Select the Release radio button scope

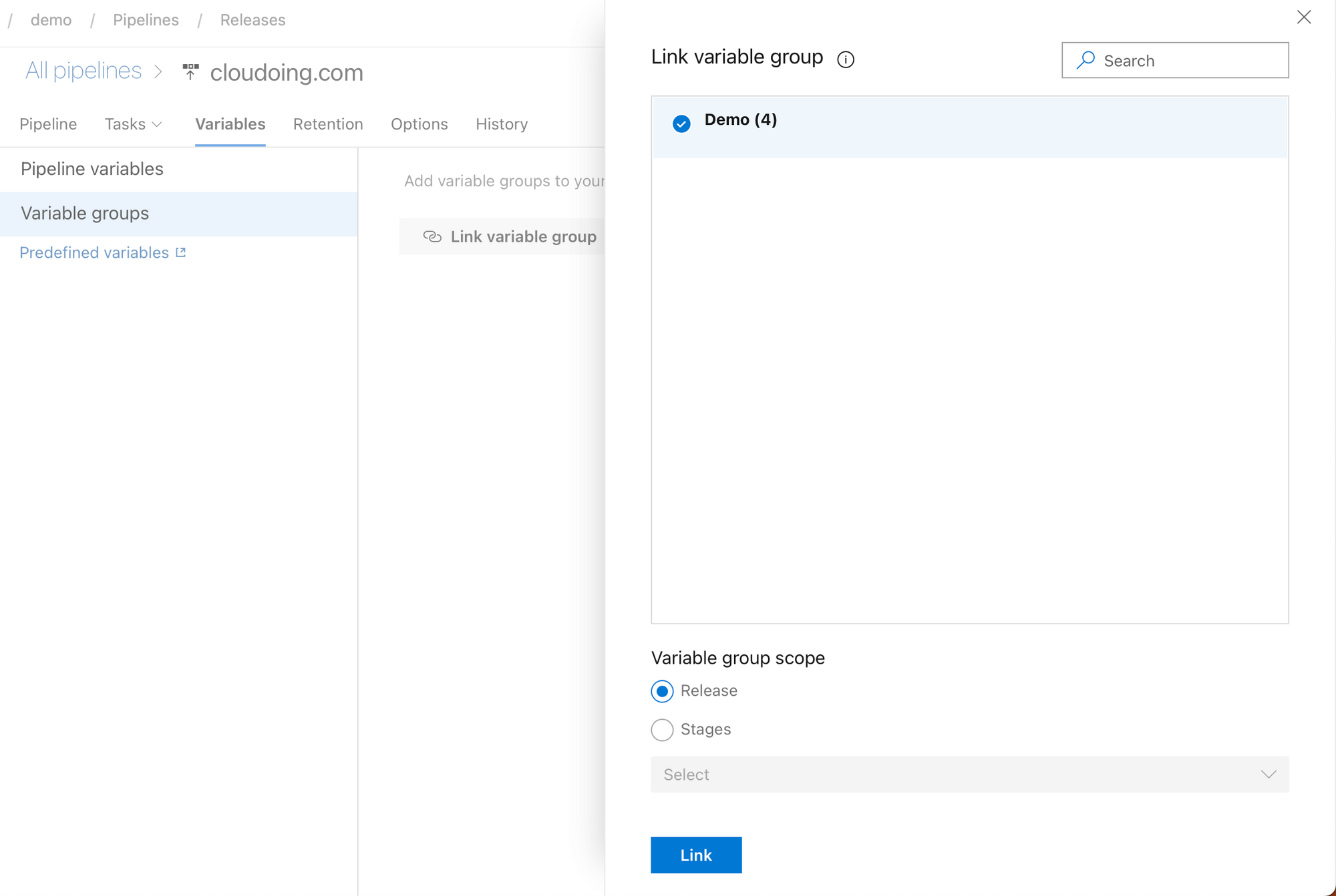coord(662,690)
